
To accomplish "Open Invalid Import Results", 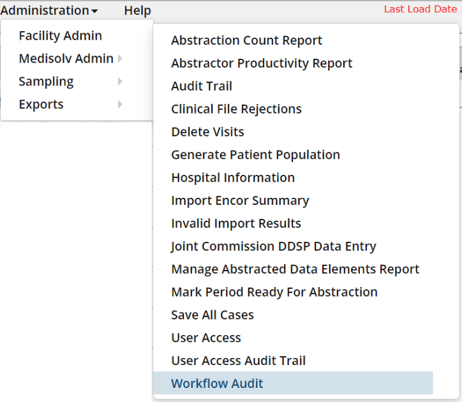I will click(236, 223).
